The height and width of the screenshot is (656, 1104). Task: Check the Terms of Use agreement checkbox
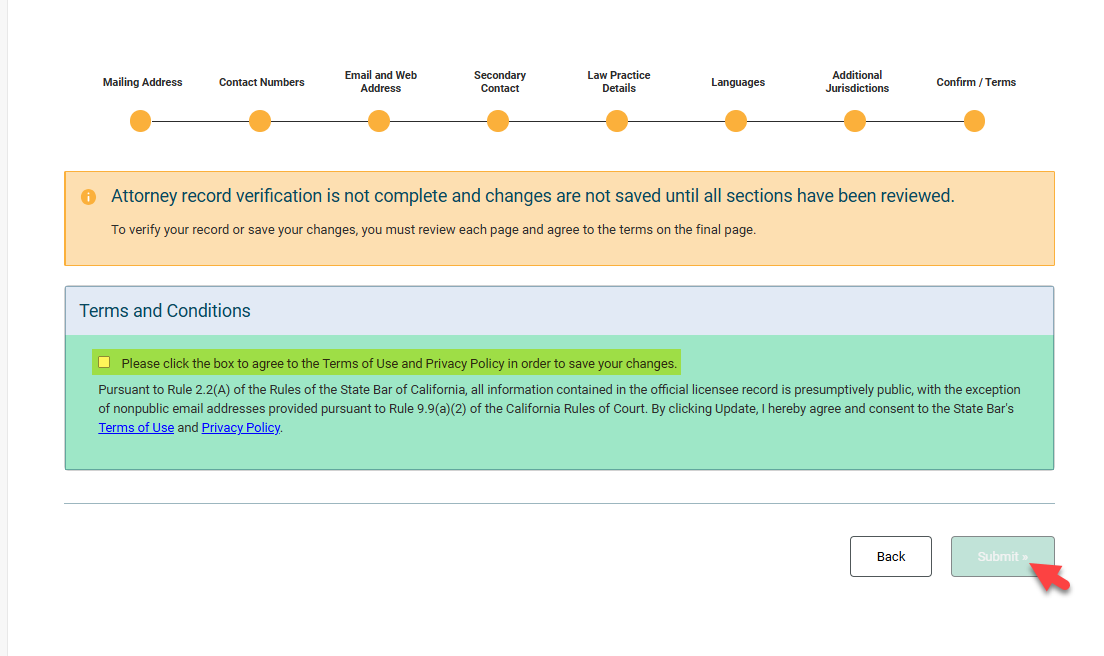tap(104, 362)
